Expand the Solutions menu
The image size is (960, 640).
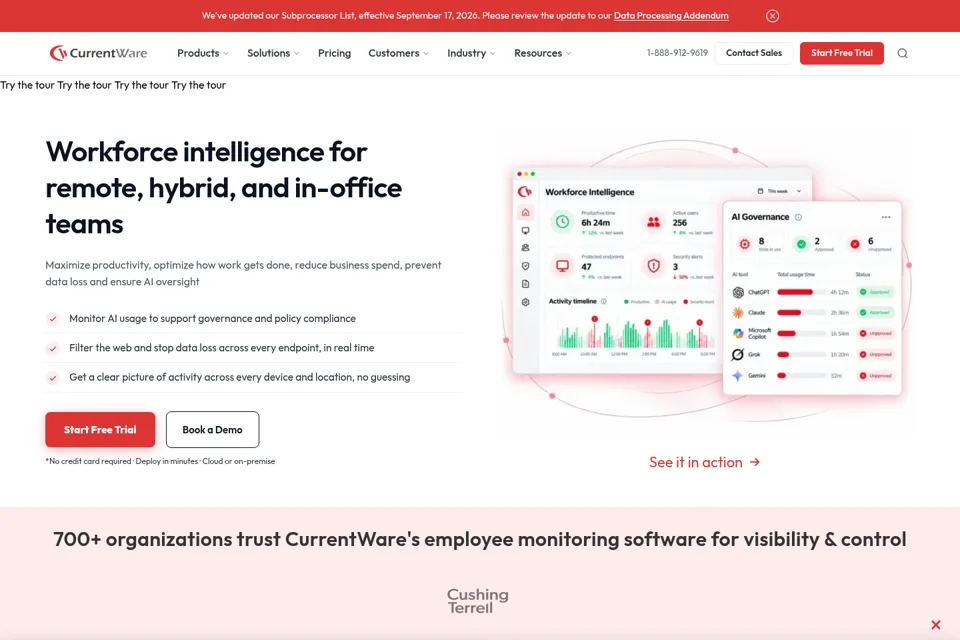pos(273,53)
